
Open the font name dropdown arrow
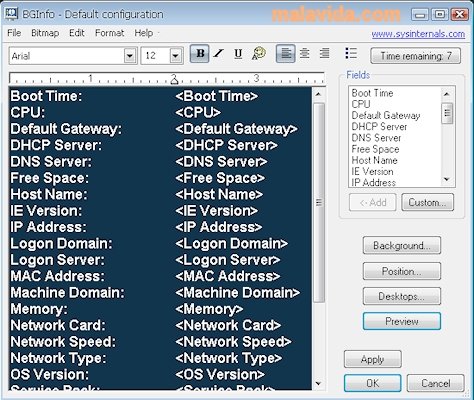tap(130, 56)
